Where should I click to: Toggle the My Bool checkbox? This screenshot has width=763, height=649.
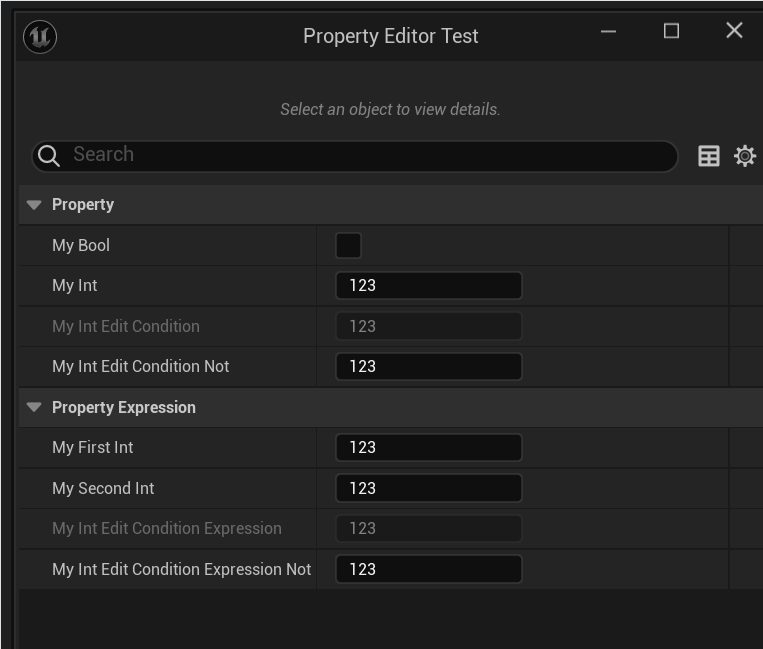point(348,245)
